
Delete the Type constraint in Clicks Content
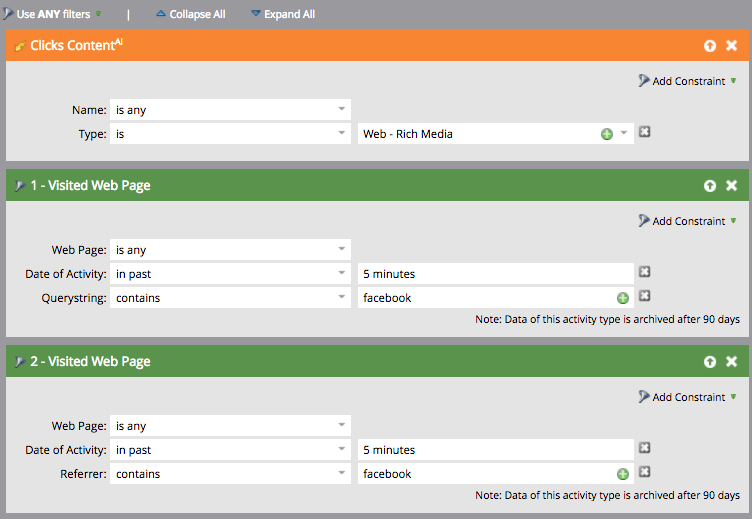tap(645, 132)
